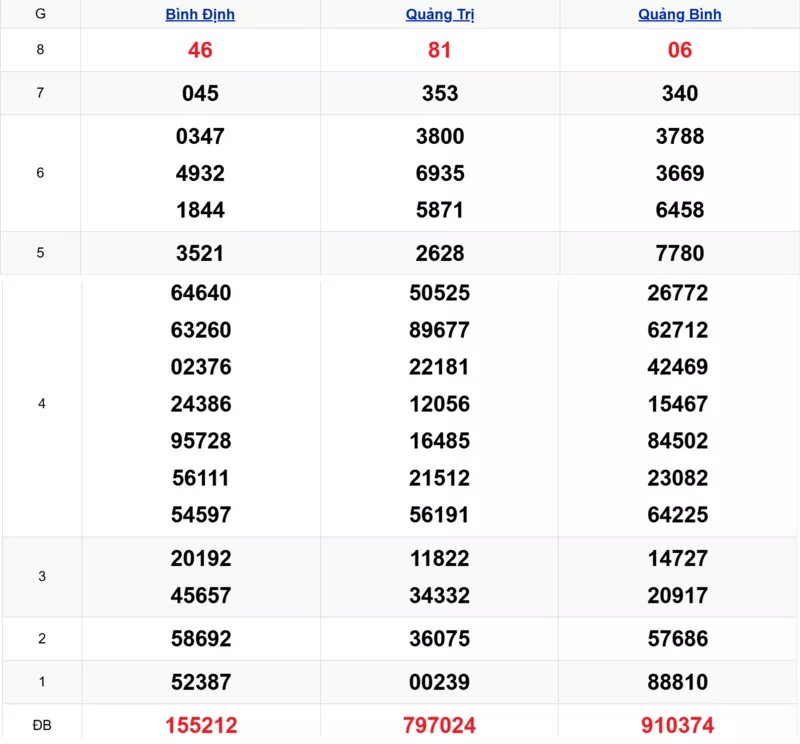
Task: Select the prize-5 number 2628
Action: tap(440, 253)
